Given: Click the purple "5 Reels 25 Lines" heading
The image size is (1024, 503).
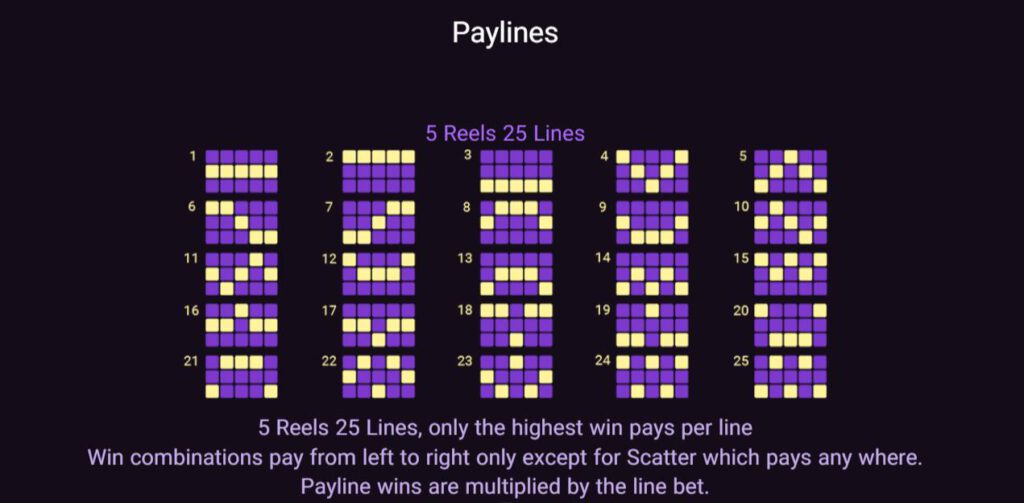Looking at the screenshot, I should tap(505, 133).
